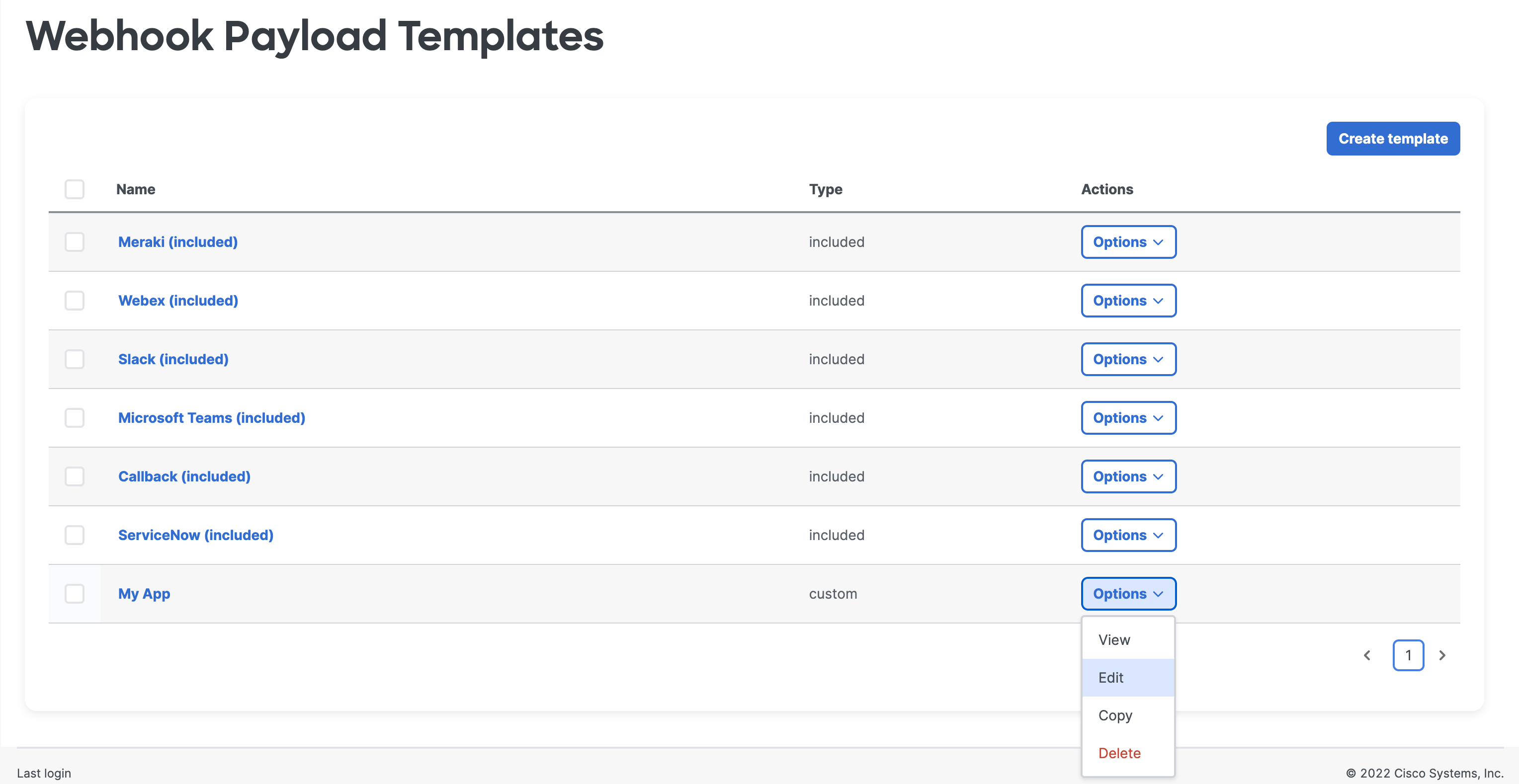Image resolution: width=1519 pixels, height=784 pixels.
Task: Open the Meraki (included) template link
Action: [177, 241]
